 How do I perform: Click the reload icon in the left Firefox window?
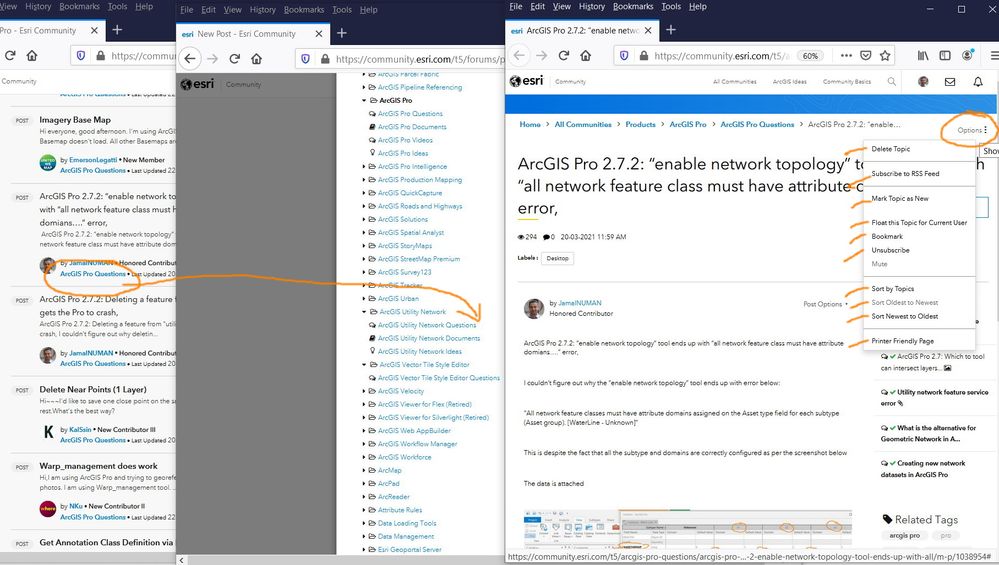click(10, 55)
